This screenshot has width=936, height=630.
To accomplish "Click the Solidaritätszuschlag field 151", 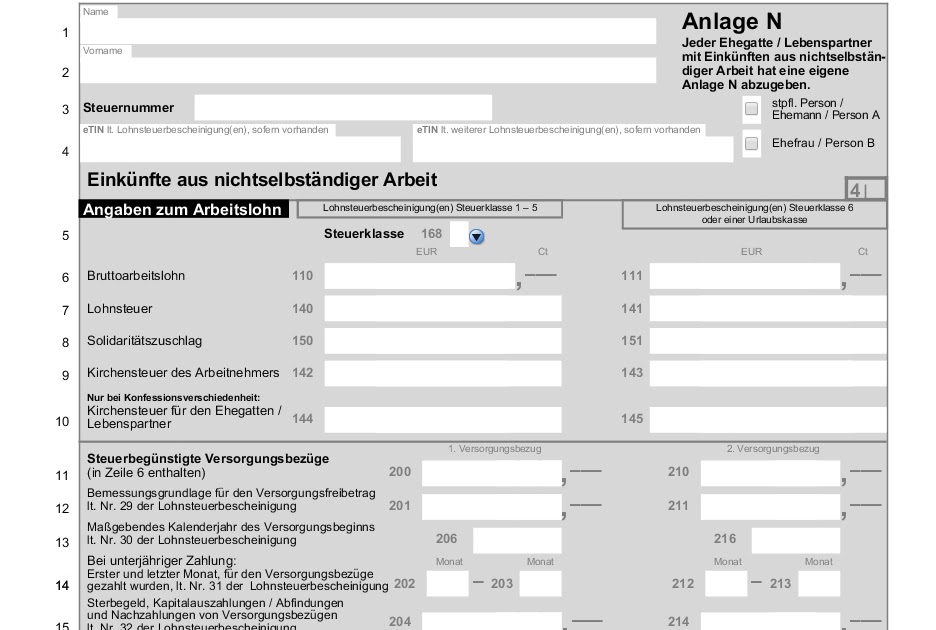I will pyautogui.click(x=768, y=341).
